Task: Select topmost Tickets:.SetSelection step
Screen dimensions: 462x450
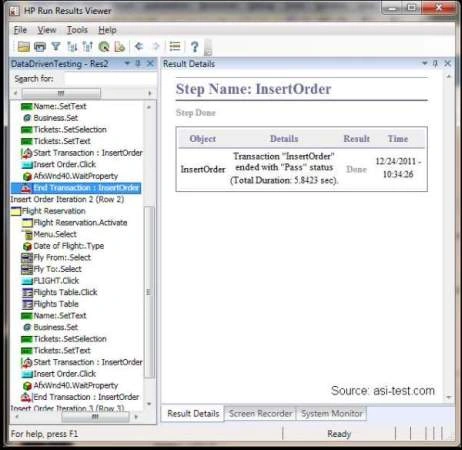Action: click(64, 130)
